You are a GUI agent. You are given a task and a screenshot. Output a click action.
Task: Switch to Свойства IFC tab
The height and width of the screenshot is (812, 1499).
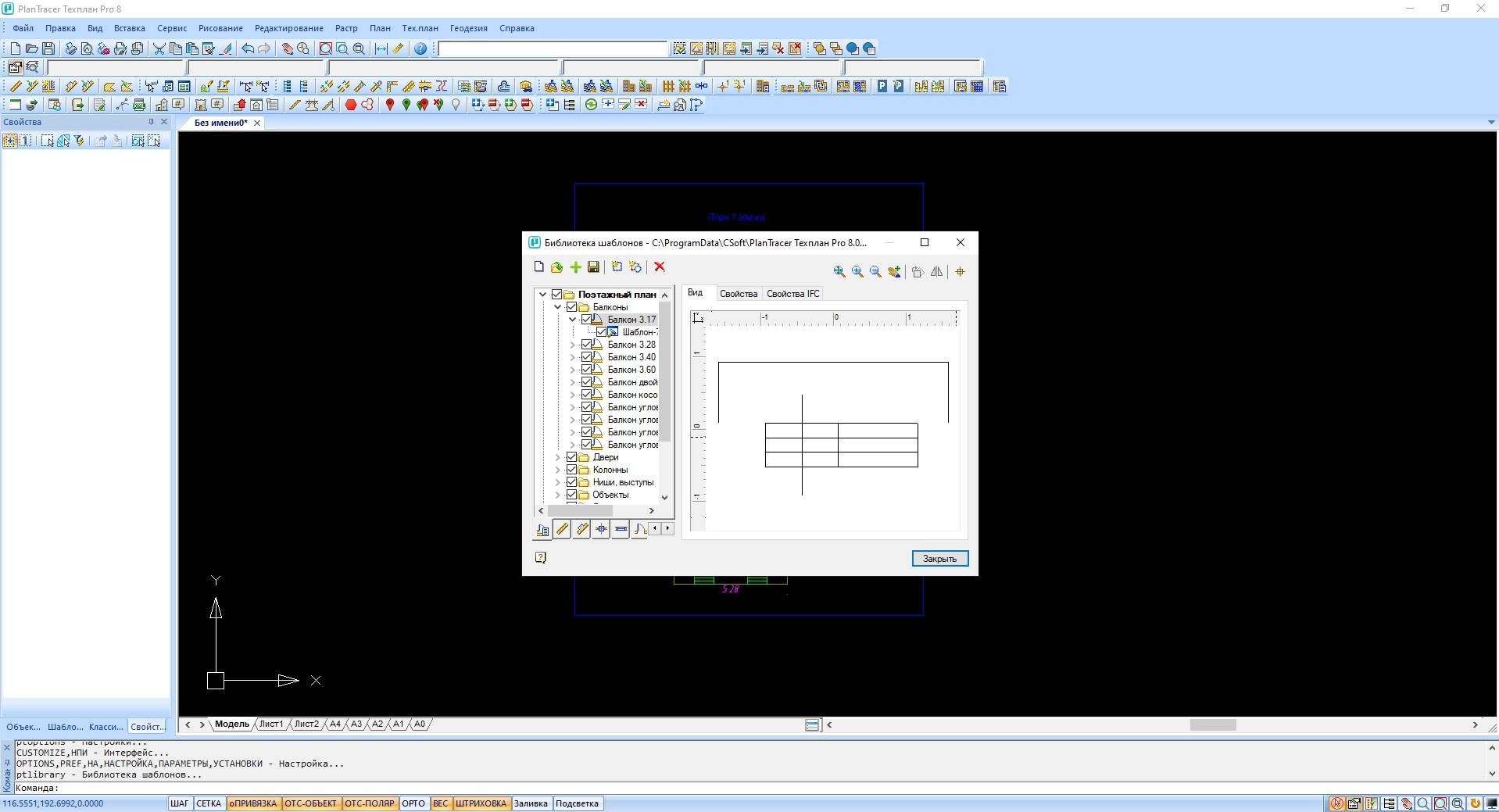(x=792, y=294)
